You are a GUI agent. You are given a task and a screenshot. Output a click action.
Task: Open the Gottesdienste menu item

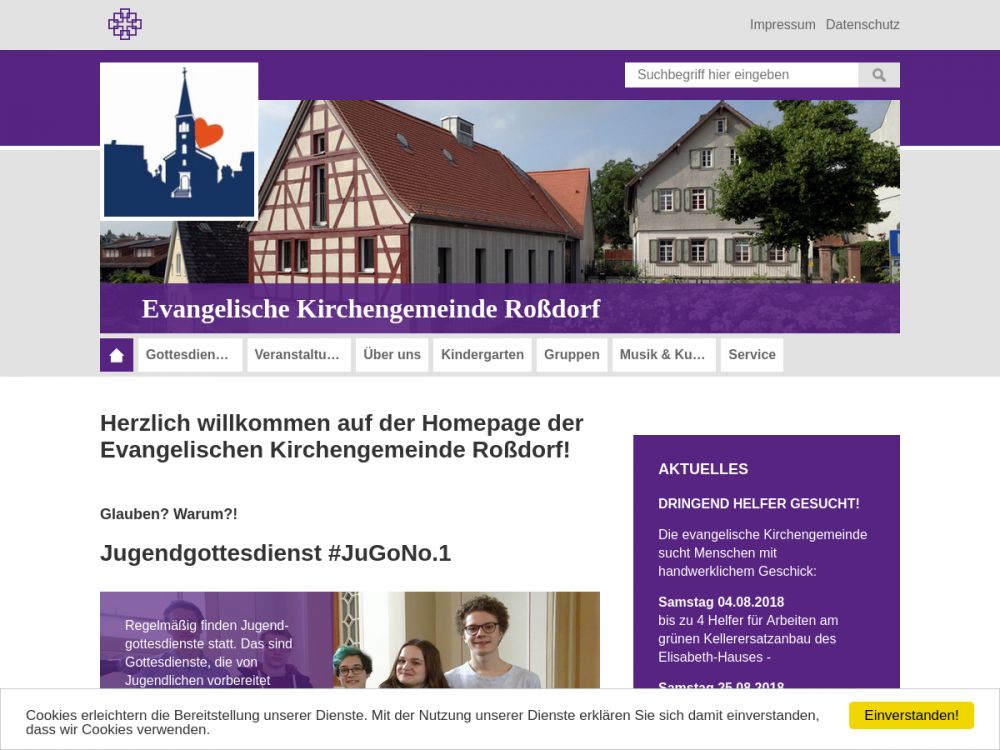[x=190, y=355]
